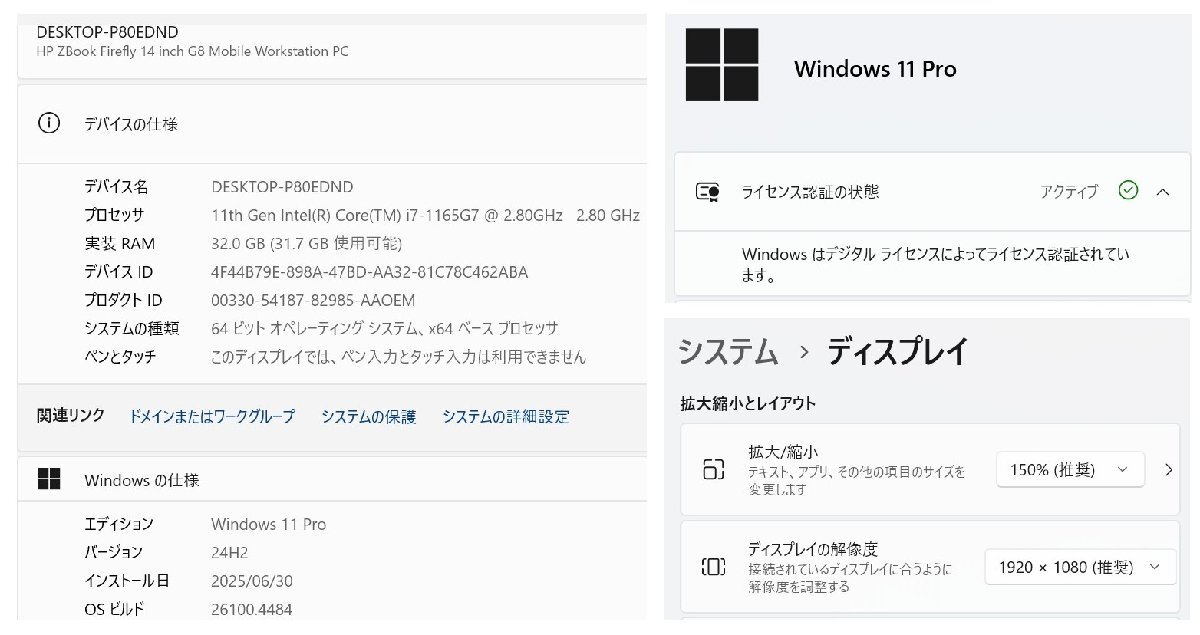
Task: Open システムの保護 link
Action: pos(368,416)
